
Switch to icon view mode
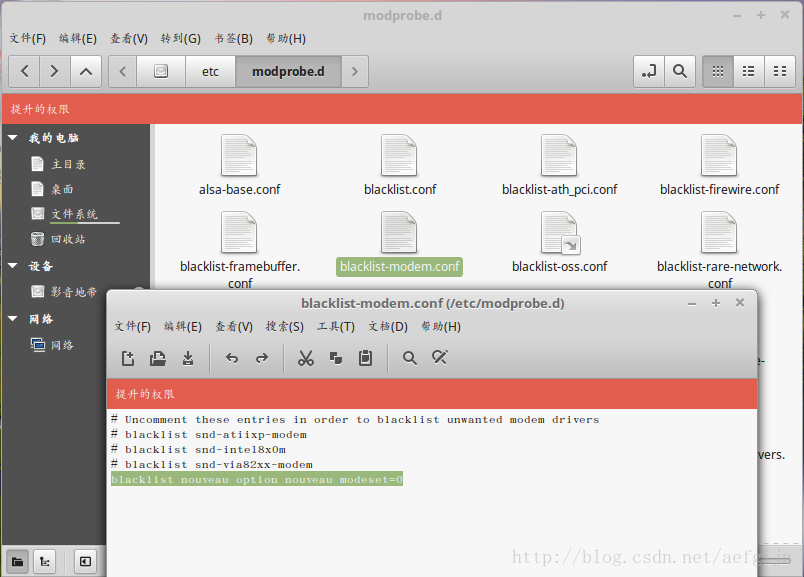click(x=717, y=71)
